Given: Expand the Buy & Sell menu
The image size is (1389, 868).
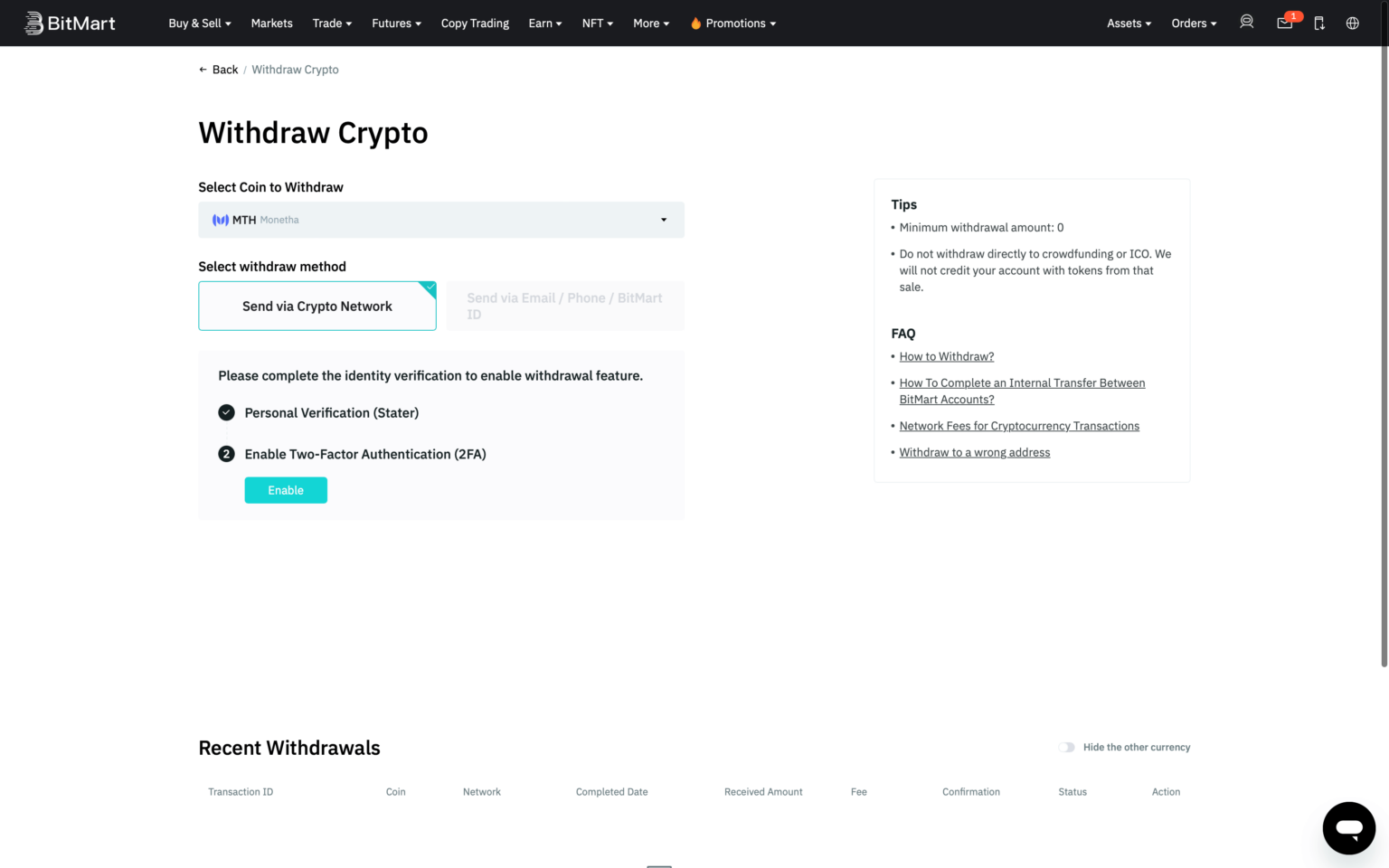Looking at the screenshot, I should tap(200, 24).
